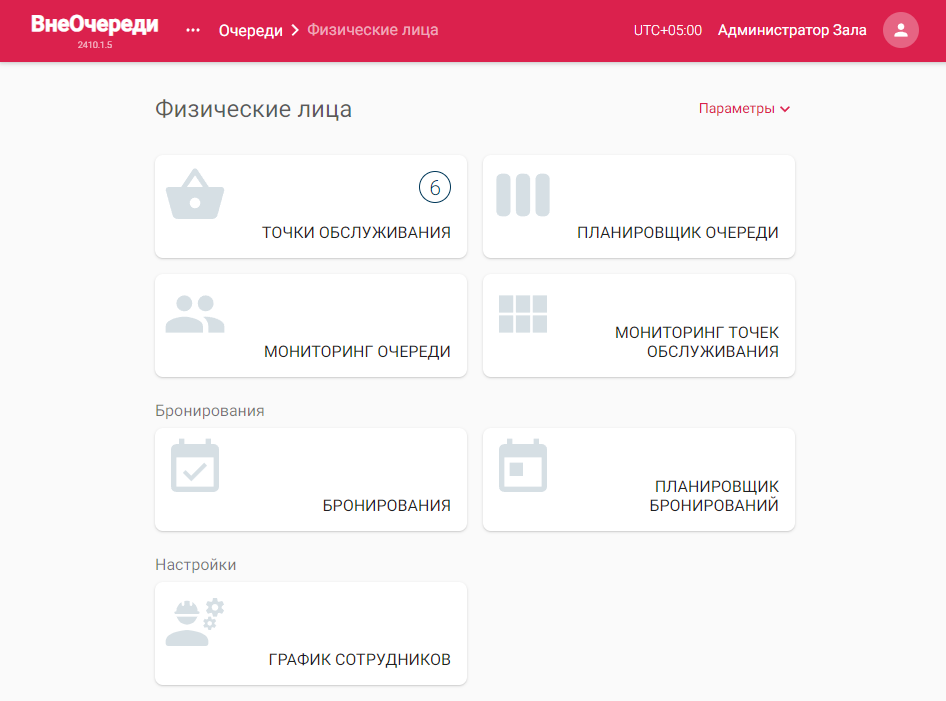Click the circled 6 count badge

(x=434, y=188)
